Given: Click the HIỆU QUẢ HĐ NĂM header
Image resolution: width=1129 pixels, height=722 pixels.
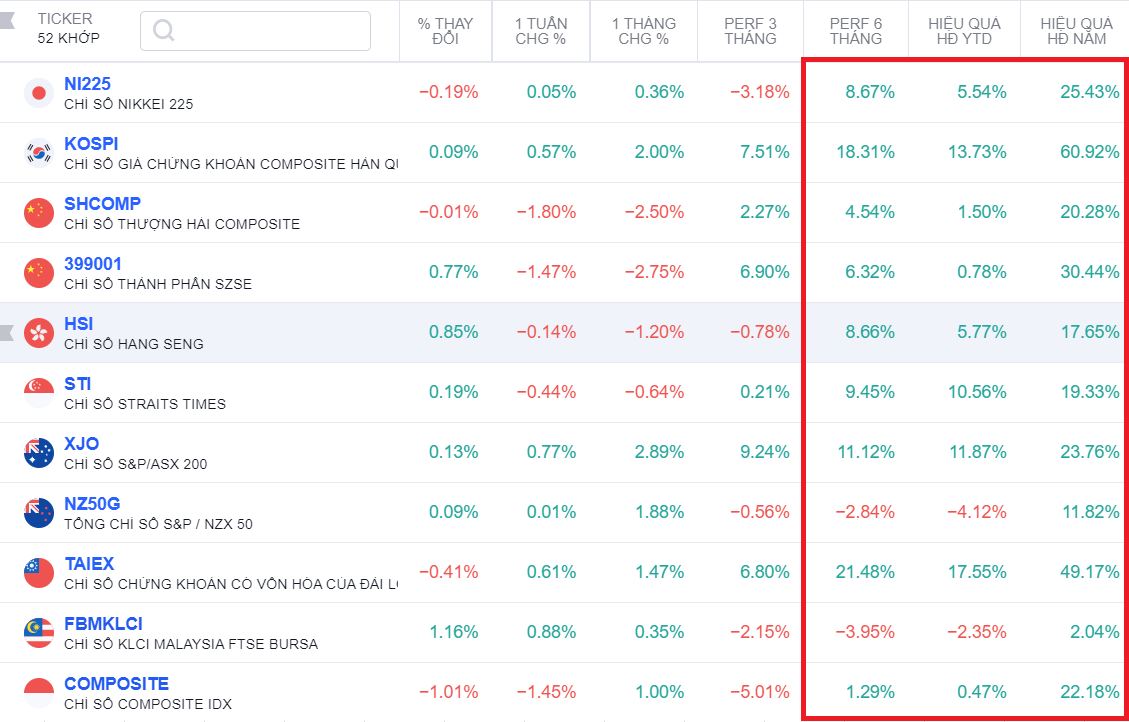Looking at the screenshot, I should 1075,31.
